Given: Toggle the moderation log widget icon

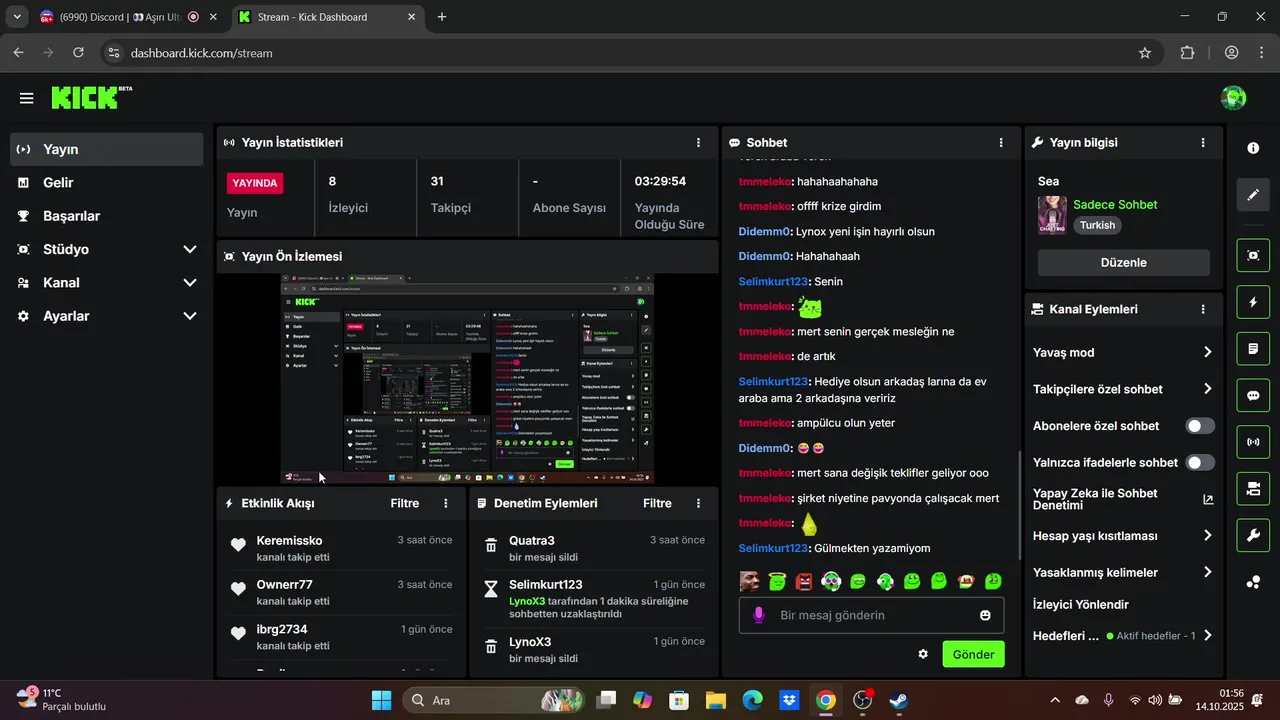Looking at the screenshot, I should [x=1253, y=349].
